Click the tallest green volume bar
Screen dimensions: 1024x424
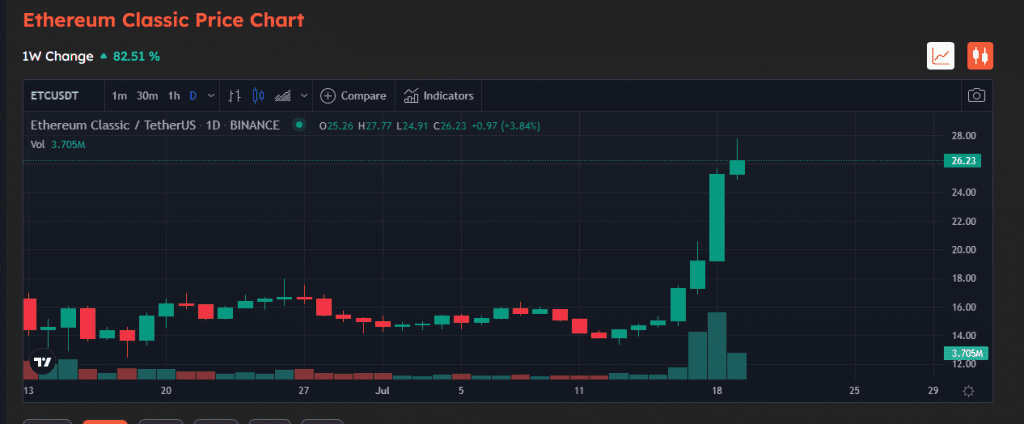coord(717,346)
